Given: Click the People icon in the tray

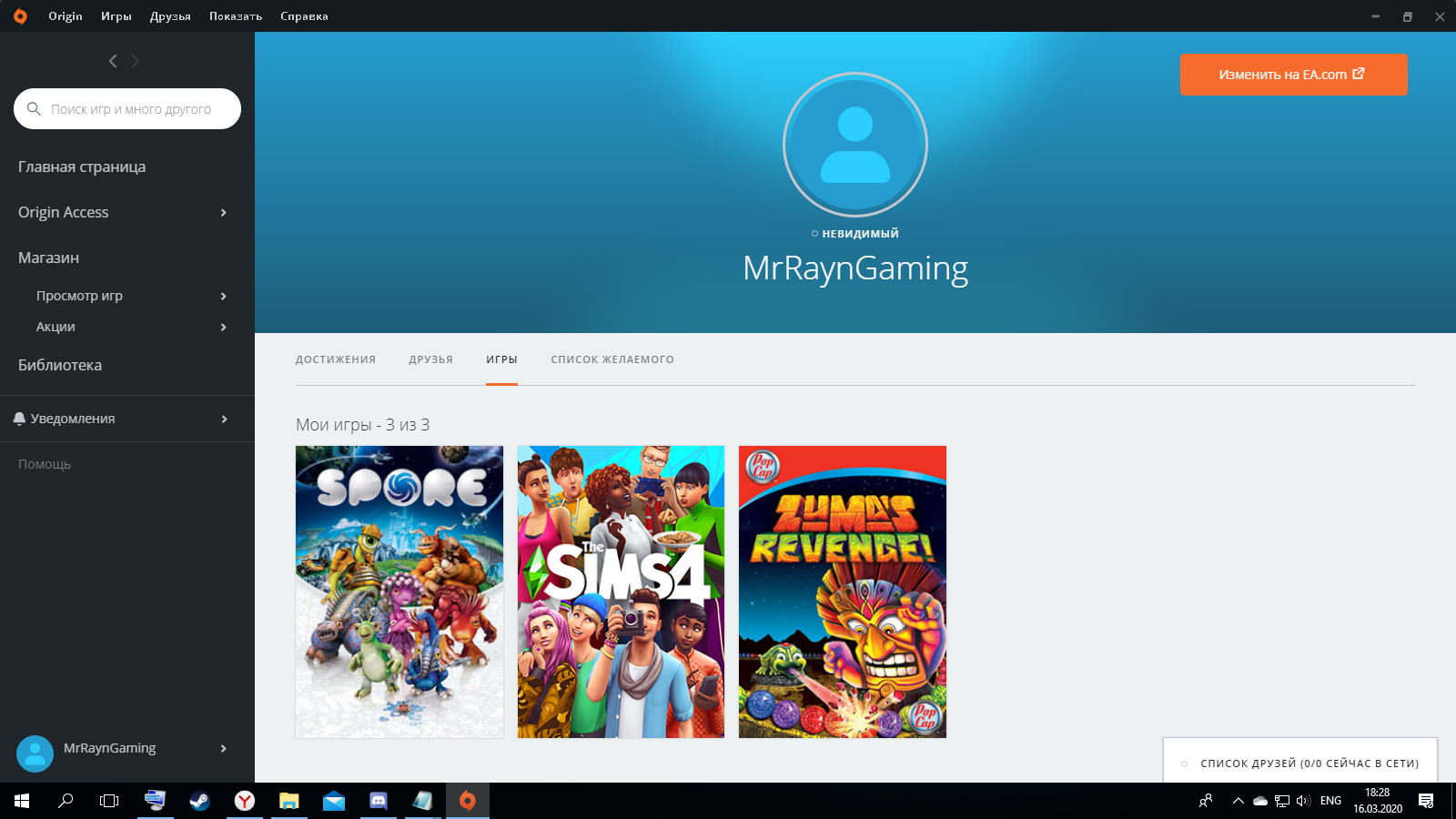Looking at the screenshot, I should coord(1206,801).
